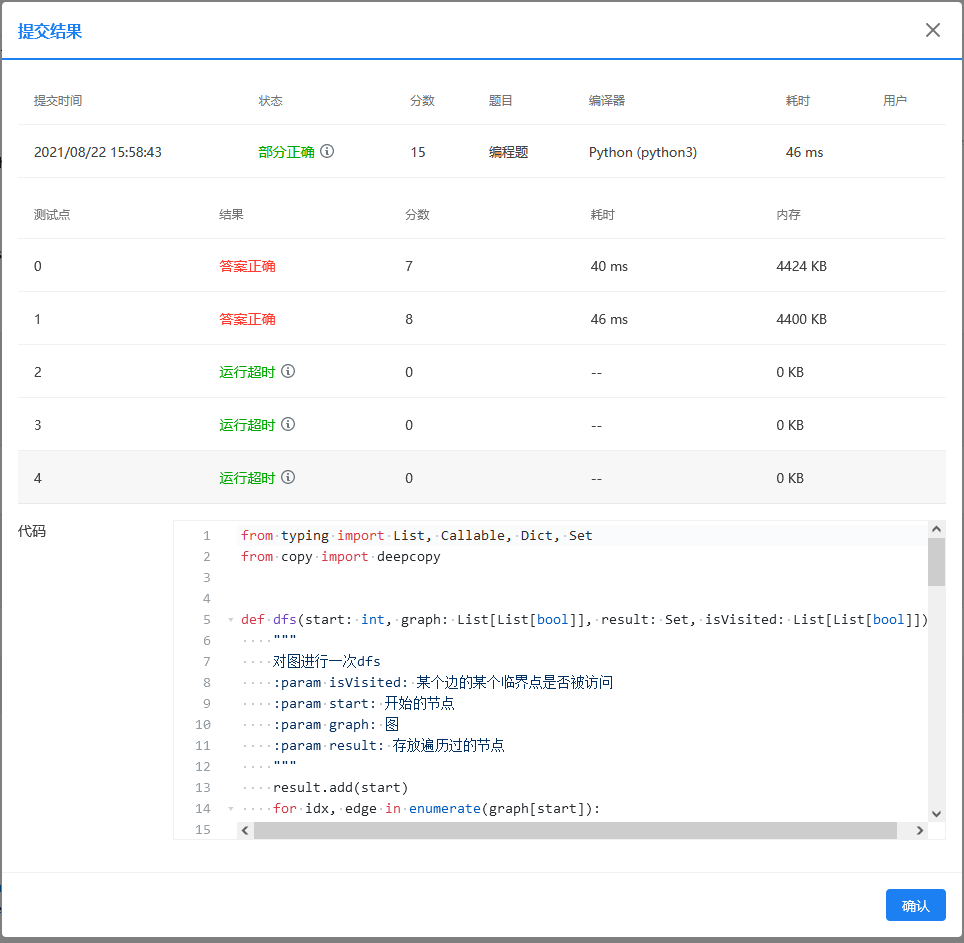Click the 确认 button

point(915,905)
